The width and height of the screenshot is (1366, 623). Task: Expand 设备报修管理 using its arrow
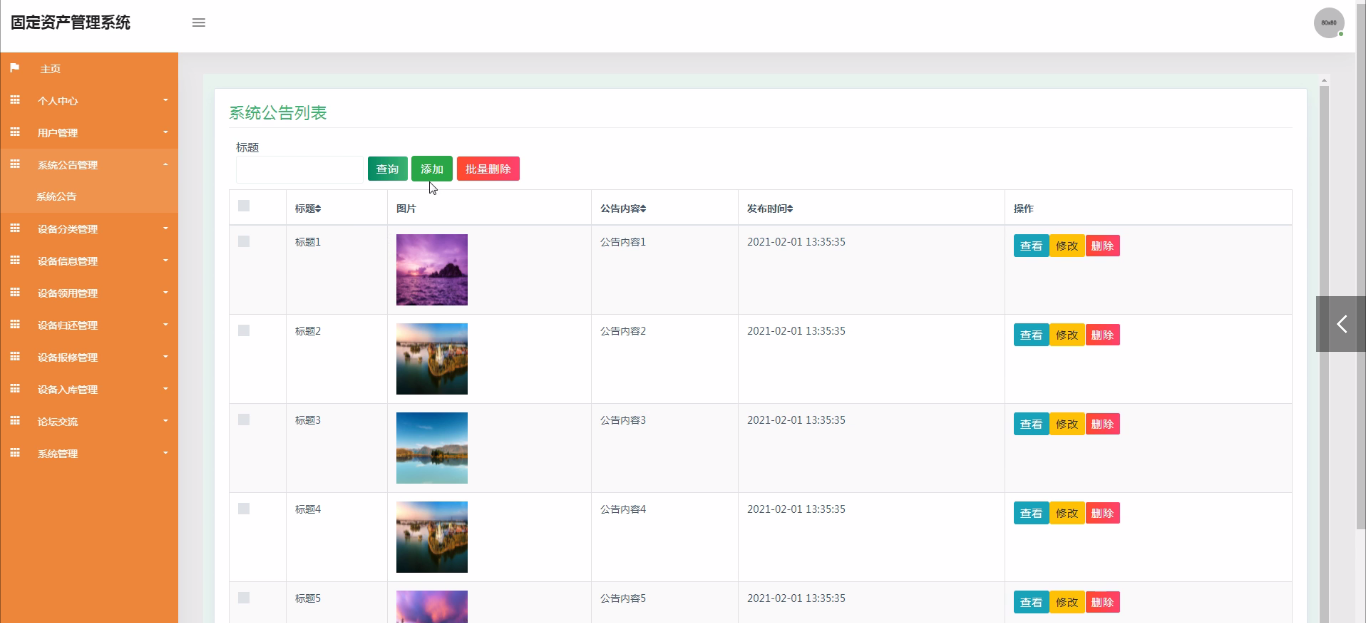[166, 357]
